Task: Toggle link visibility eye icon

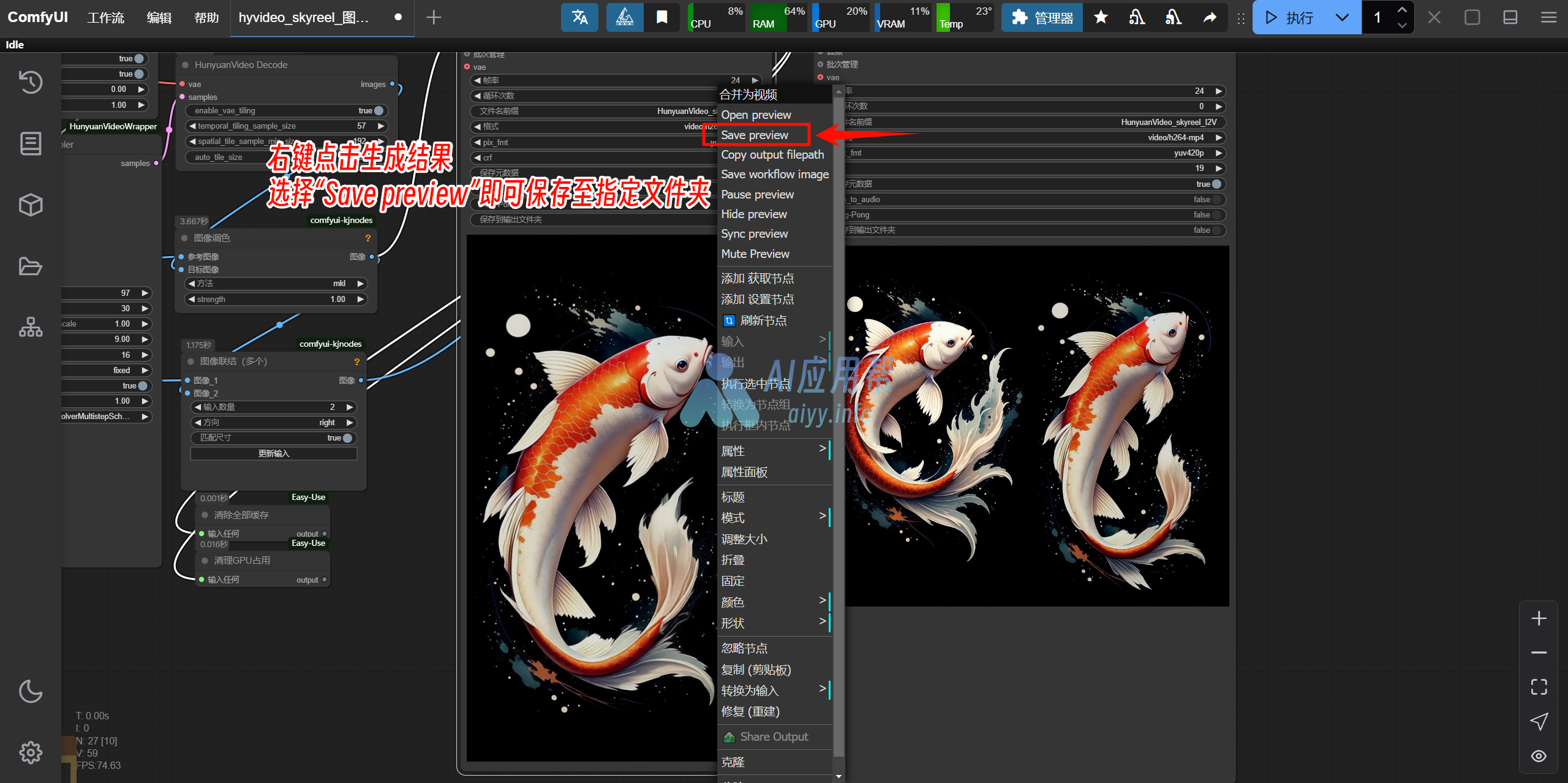Action: click(1539, 755)
